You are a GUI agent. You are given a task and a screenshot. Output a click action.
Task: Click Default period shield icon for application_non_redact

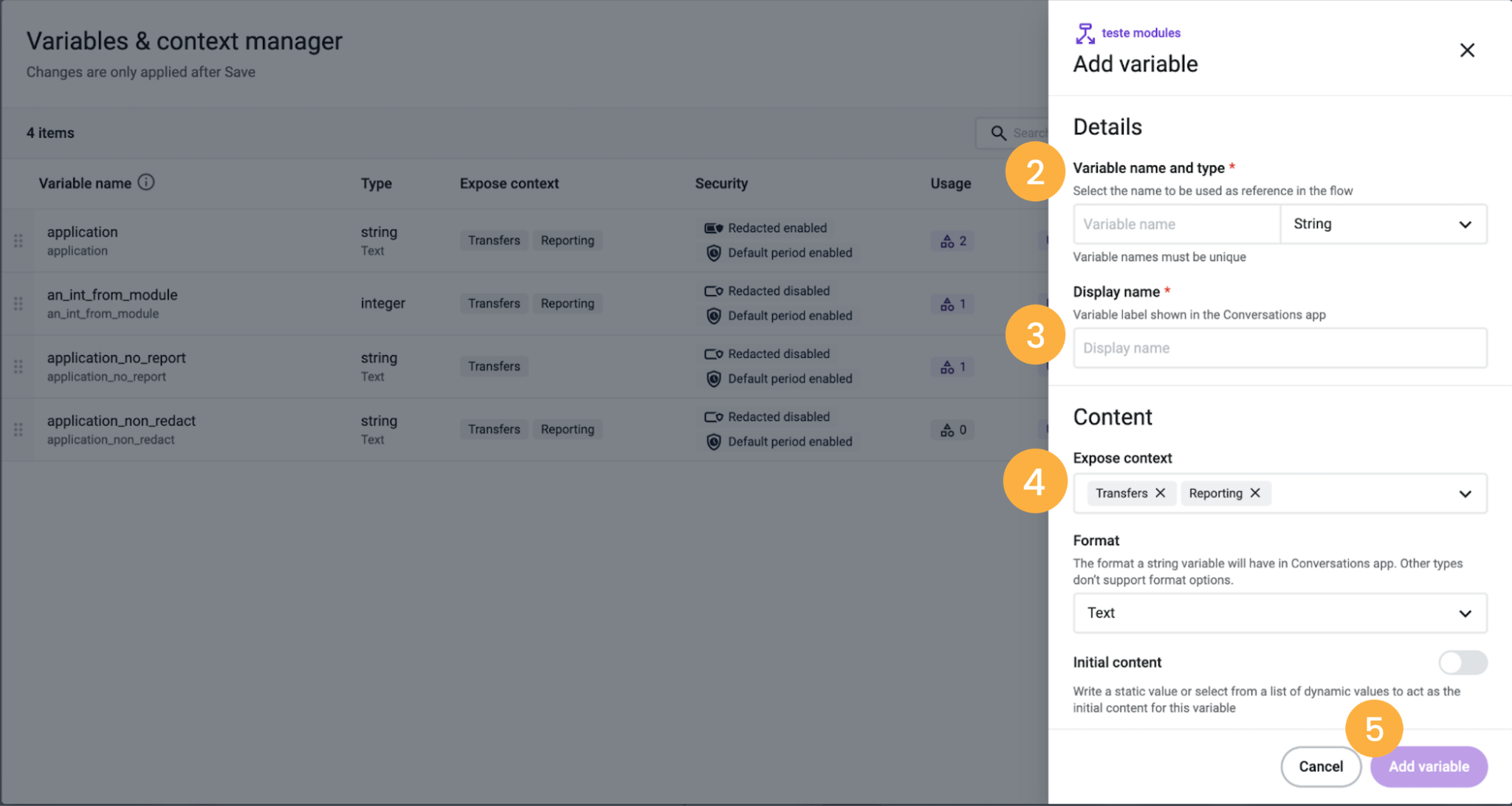tap(713, 442)
